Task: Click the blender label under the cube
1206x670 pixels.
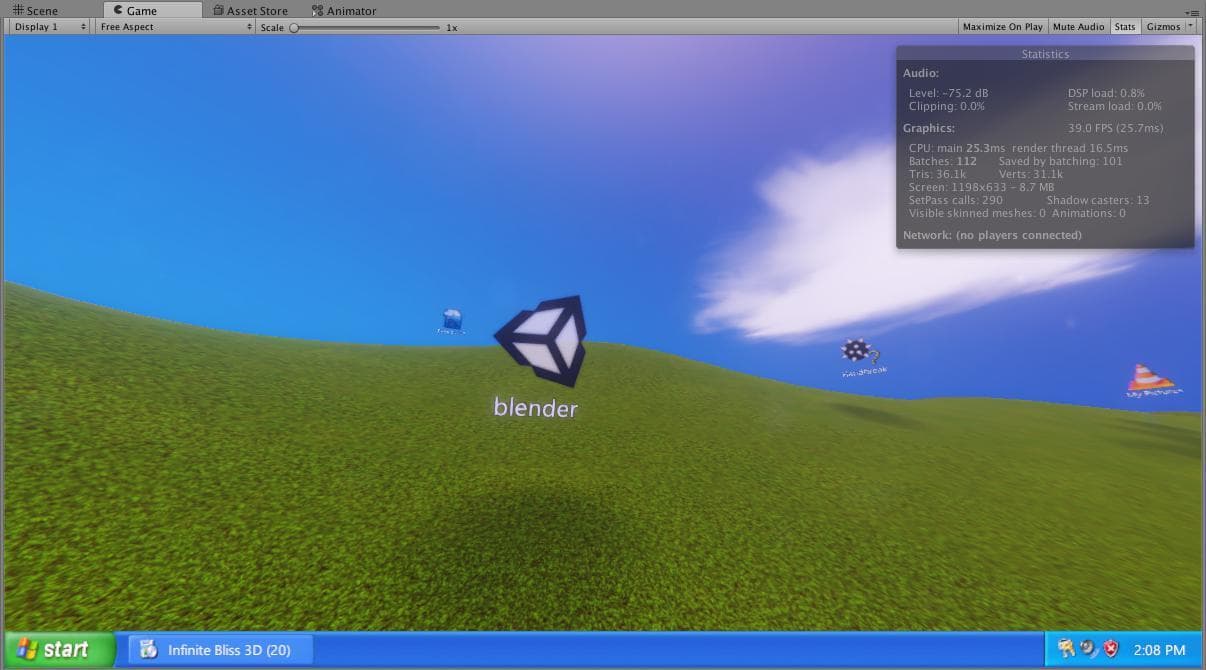Action: (x=536, y=407)
